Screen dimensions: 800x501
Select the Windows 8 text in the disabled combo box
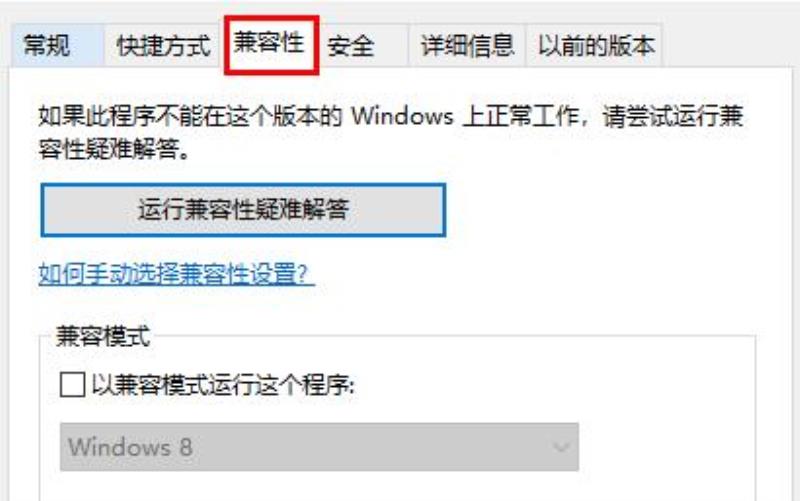click(x=131, y=447)
